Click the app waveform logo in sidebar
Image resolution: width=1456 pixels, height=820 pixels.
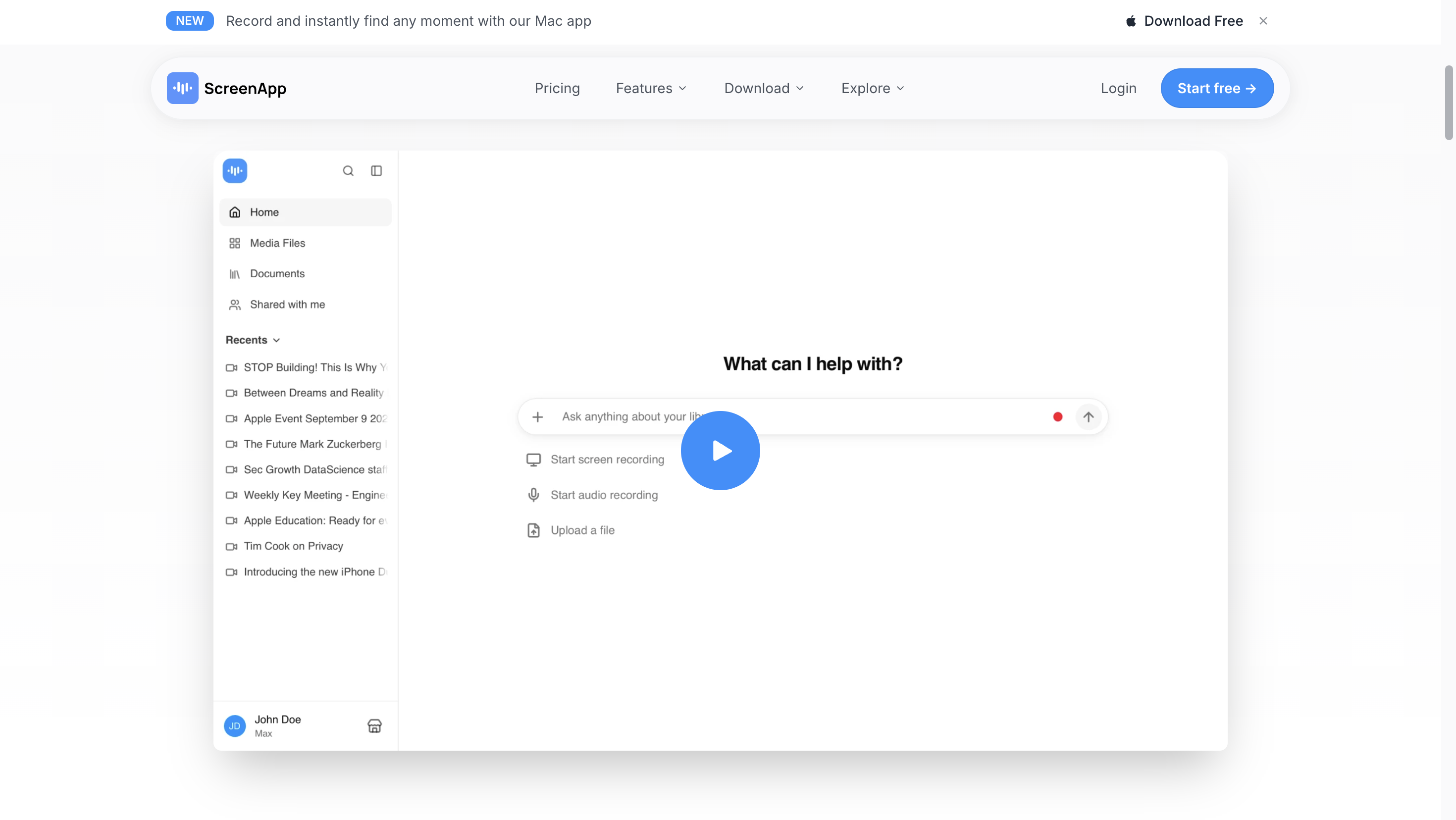pos(235,171)
